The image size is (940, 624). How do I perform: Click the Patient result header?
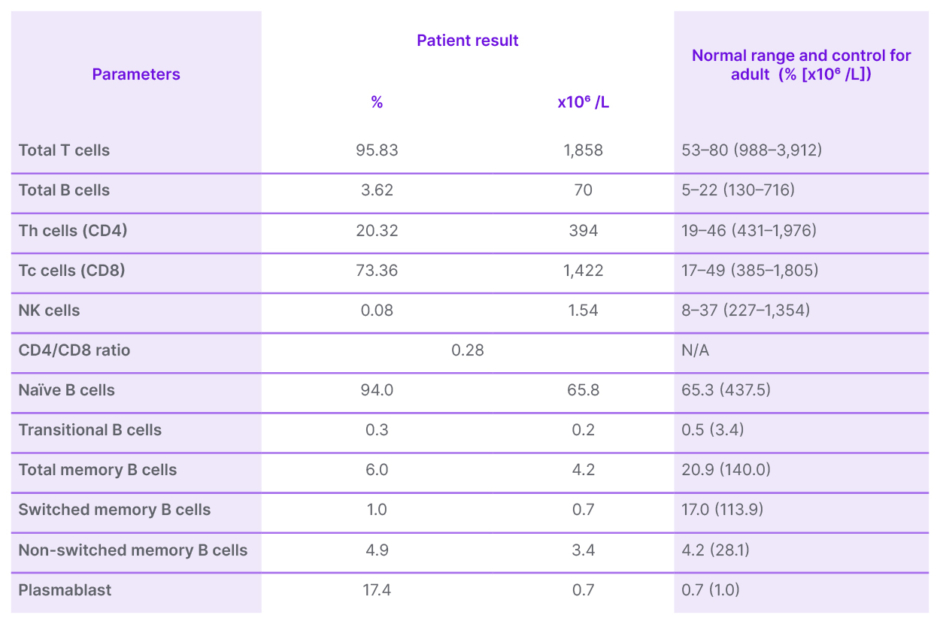(x=467, y=41)
